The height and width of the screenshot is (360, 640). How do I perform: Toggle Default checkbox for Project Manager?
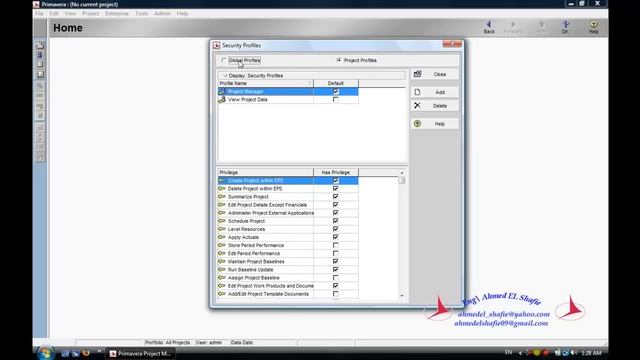click(336, 91)
